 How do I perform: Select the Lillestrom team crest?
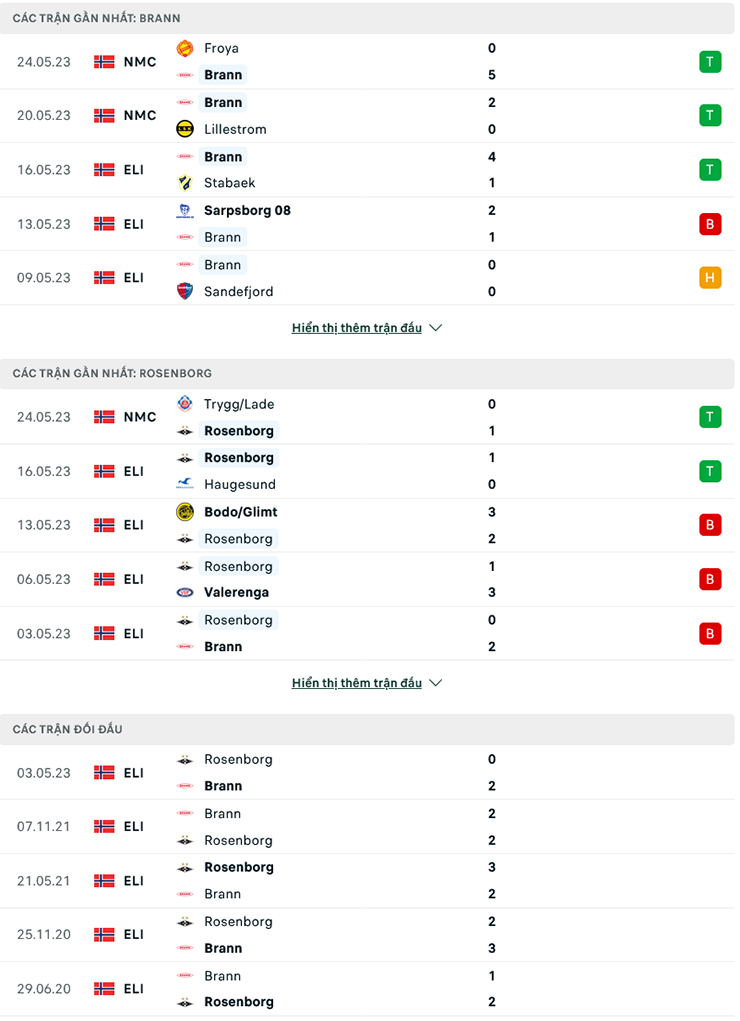(x=185, y=129)
